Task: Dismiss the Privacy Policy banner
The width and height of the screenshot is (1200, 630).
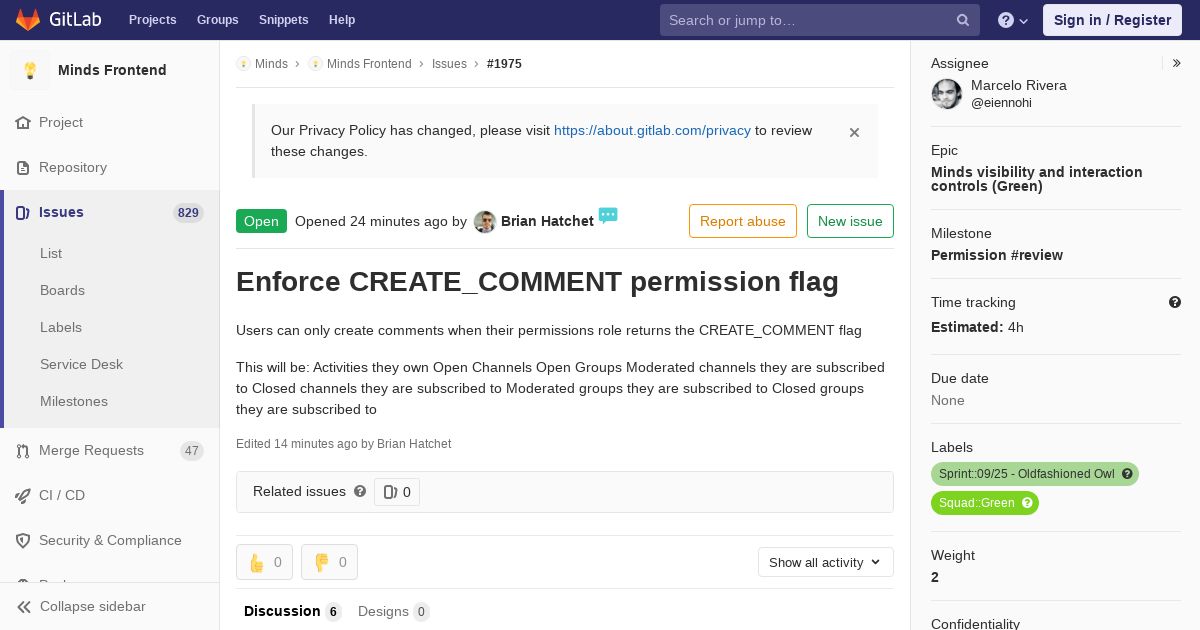Action: [854, 132]
